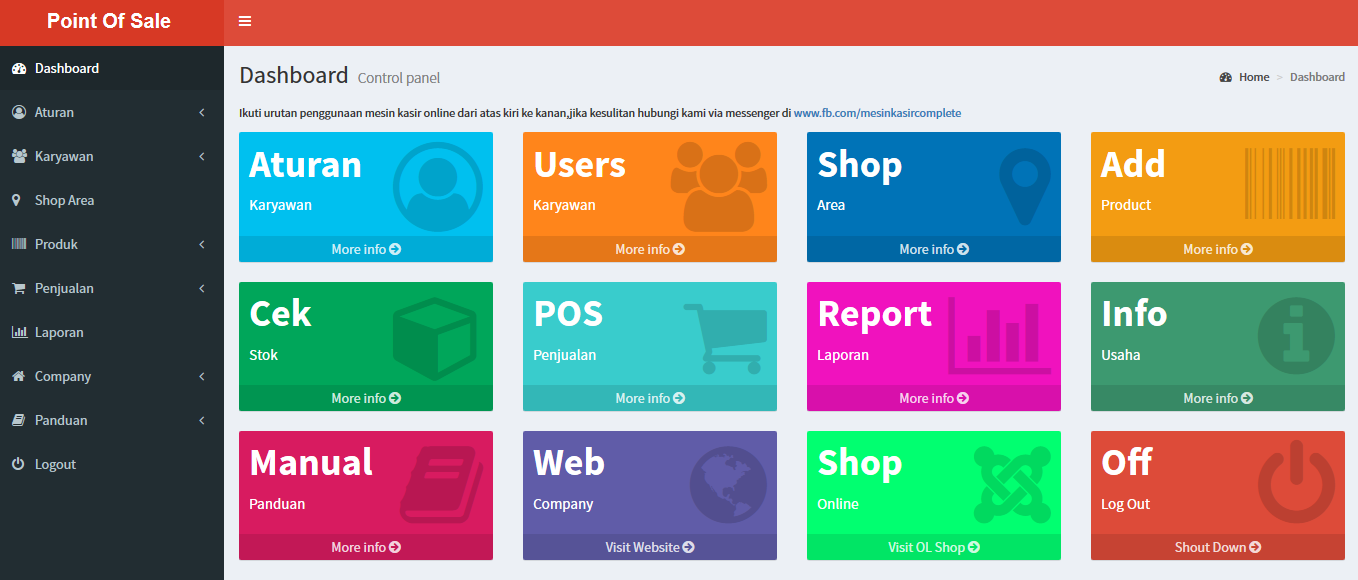Click the map pin icon on Shop Area tile
The width and height of the screenshot is (1358, 580).
tap(1025, 186)
